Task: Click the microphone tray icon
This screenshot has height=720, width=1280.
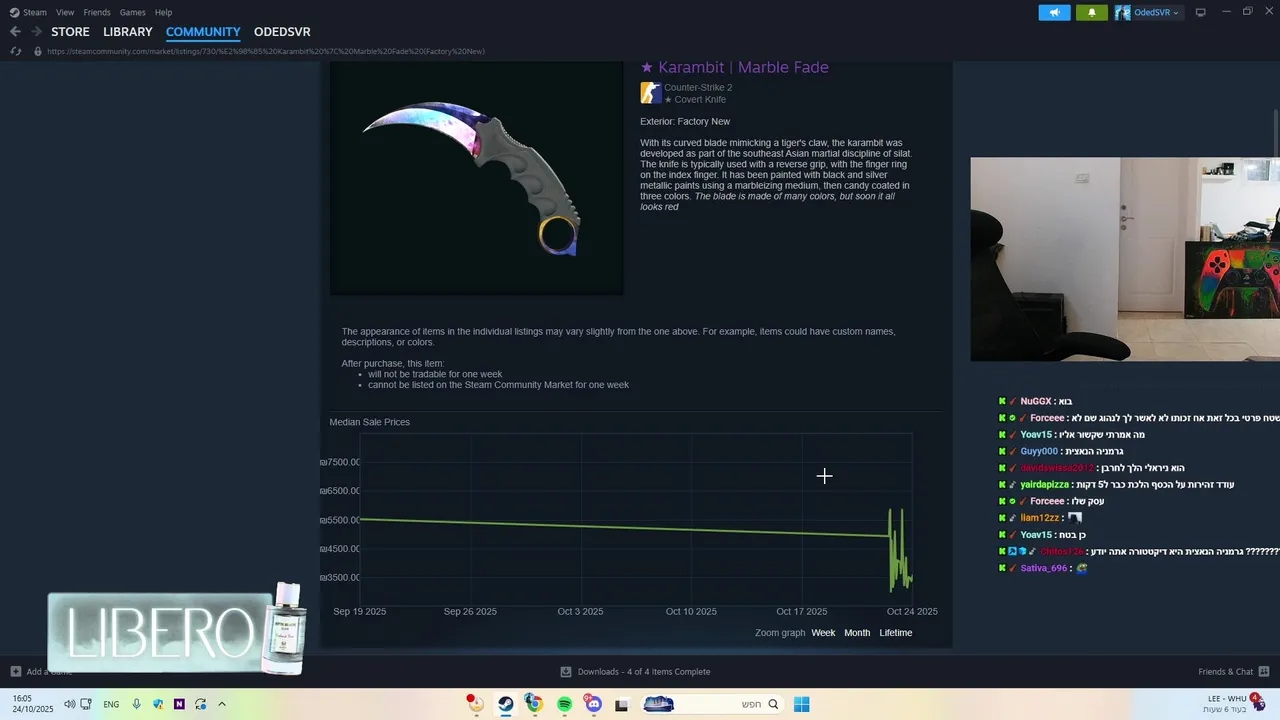Action: tap(136, 704)
